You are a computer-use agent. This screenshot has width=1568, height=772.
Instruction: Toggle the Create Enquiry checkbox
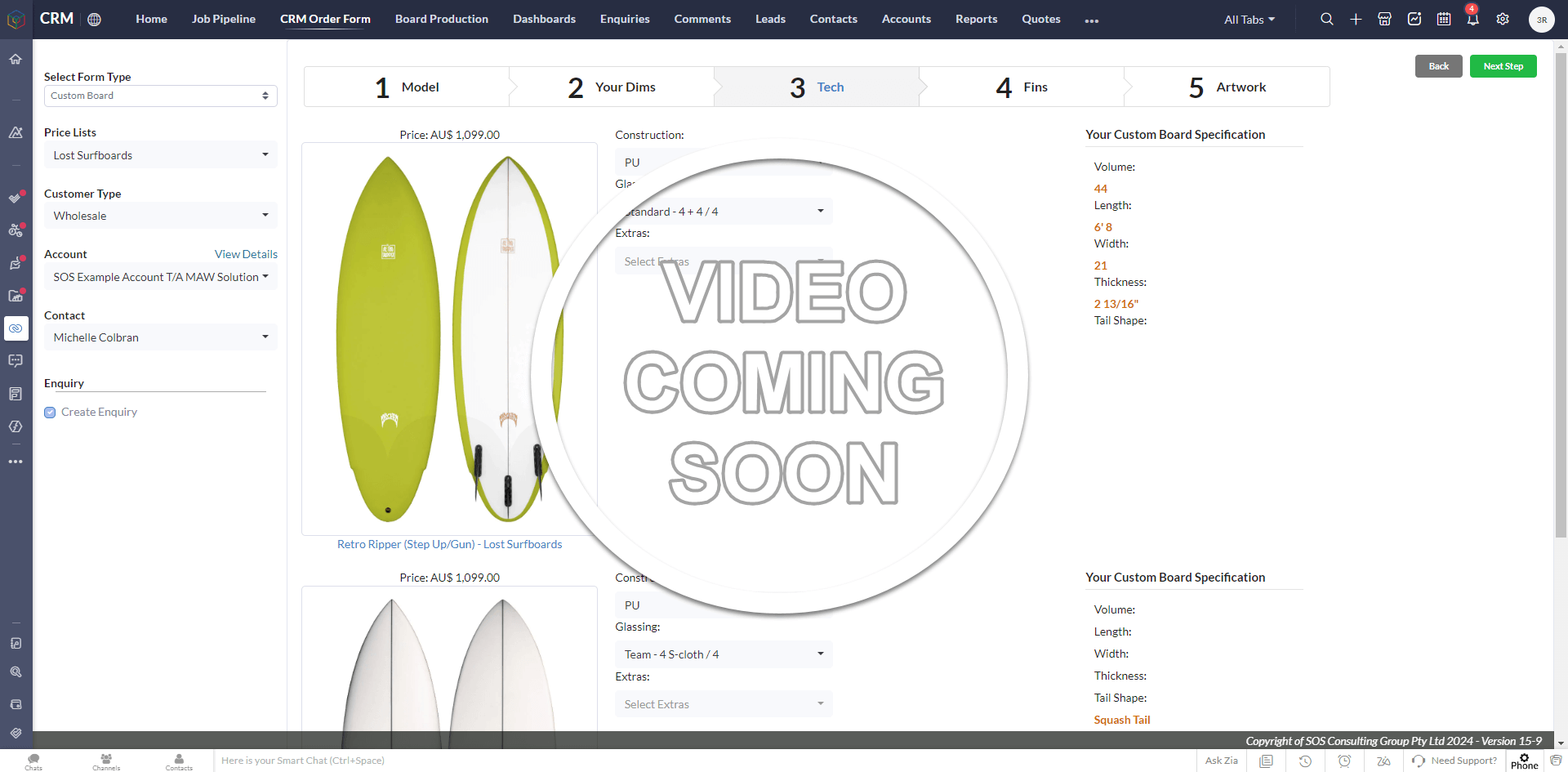coord(50,413)
